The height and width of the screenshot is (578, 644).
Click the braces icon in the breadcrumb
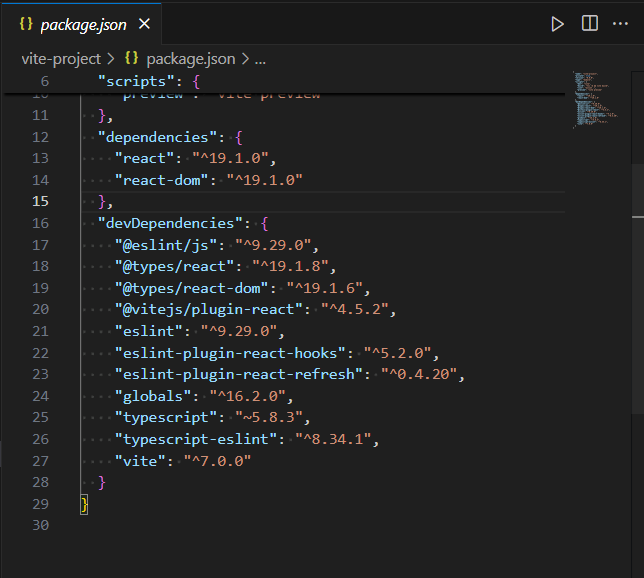click(131, 58)
